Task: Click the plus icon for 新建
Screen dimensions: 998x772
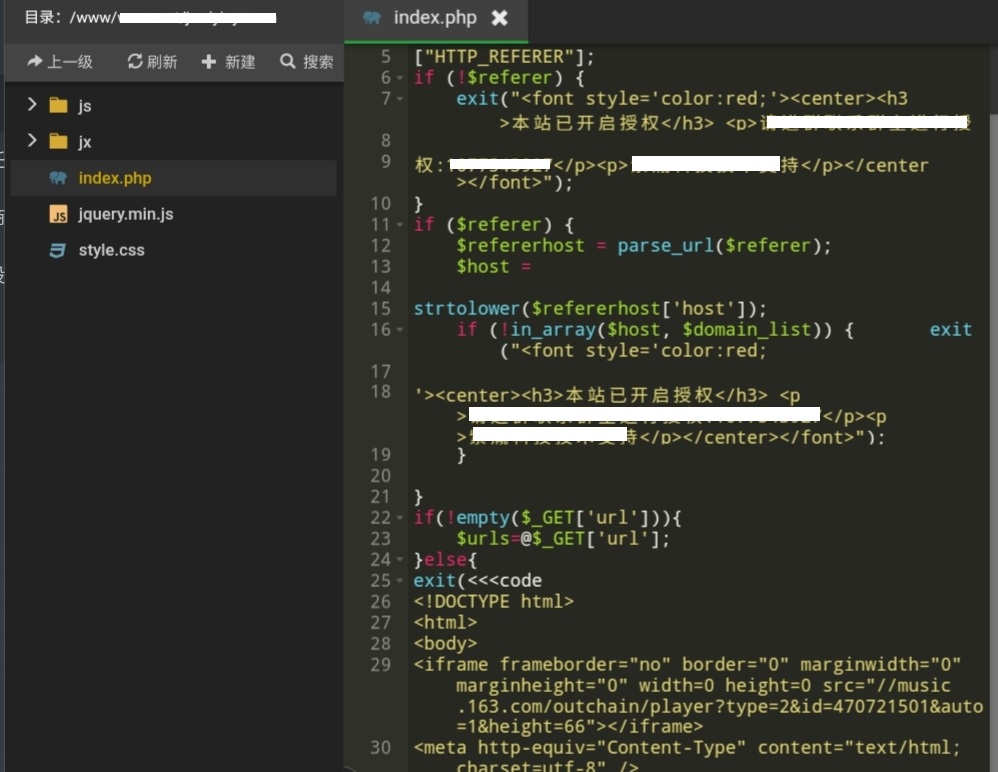Action: [x=209, y=62]
